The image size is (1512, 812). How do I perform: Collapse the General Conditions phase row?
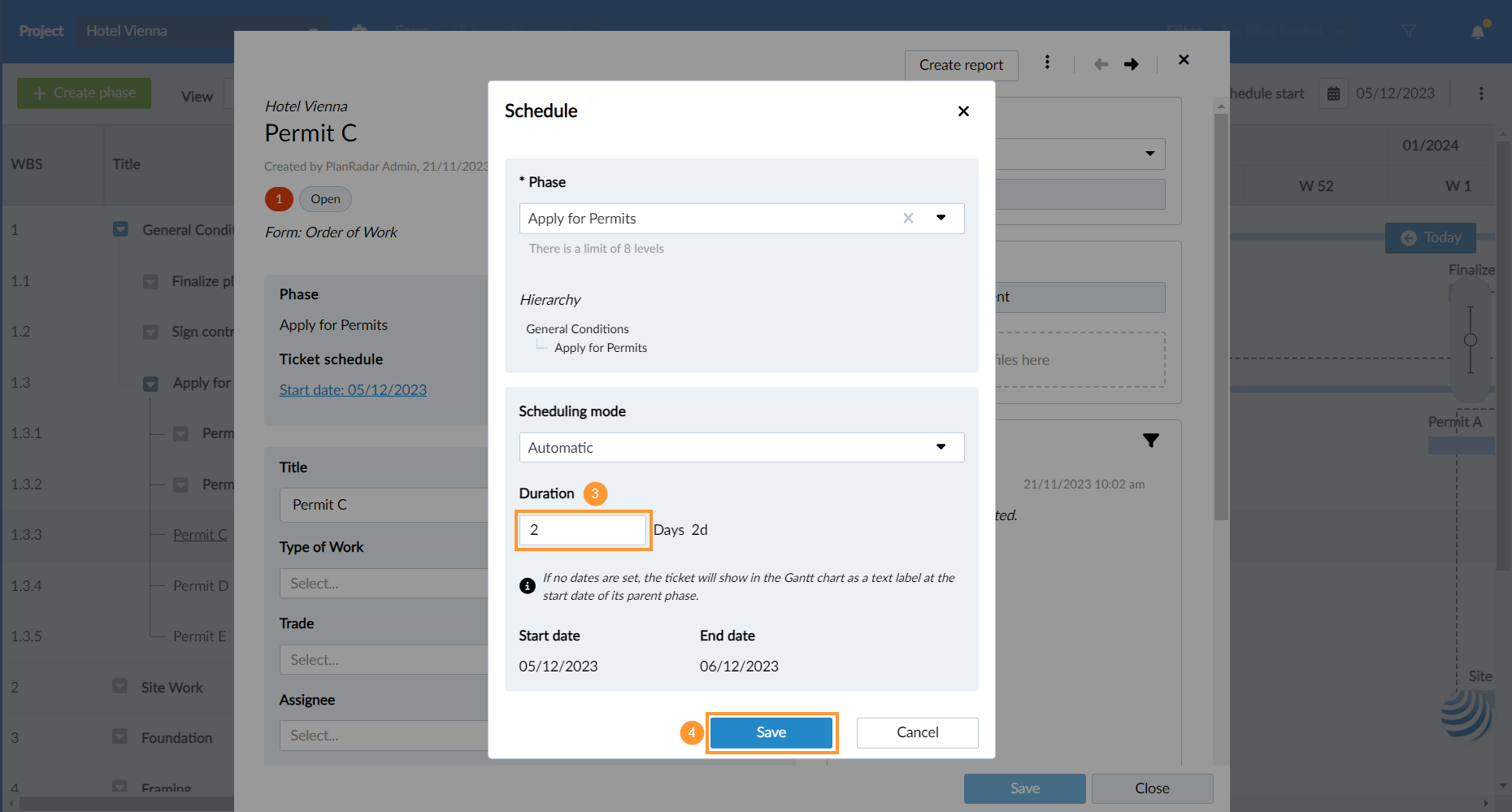tap(120, 230)
